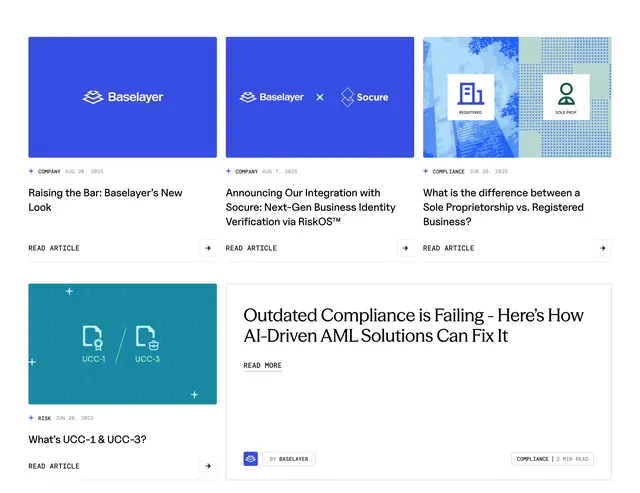This screenshot has width=640, height=493.
Task: Click arrow icon for UCC-1 & UCC-3 article
Action: point(208,466)
